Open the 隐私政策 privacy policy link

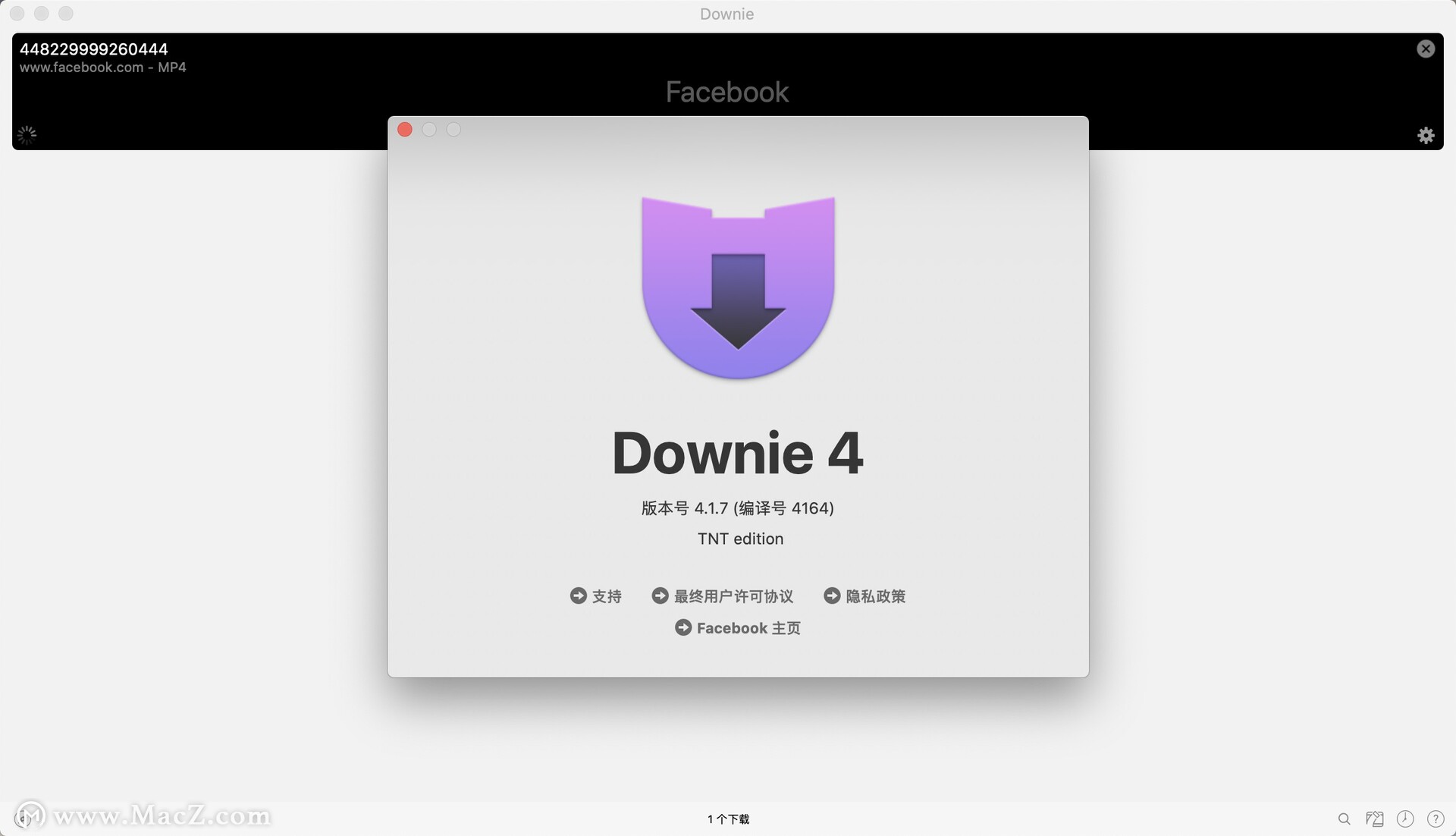[876, 596]
